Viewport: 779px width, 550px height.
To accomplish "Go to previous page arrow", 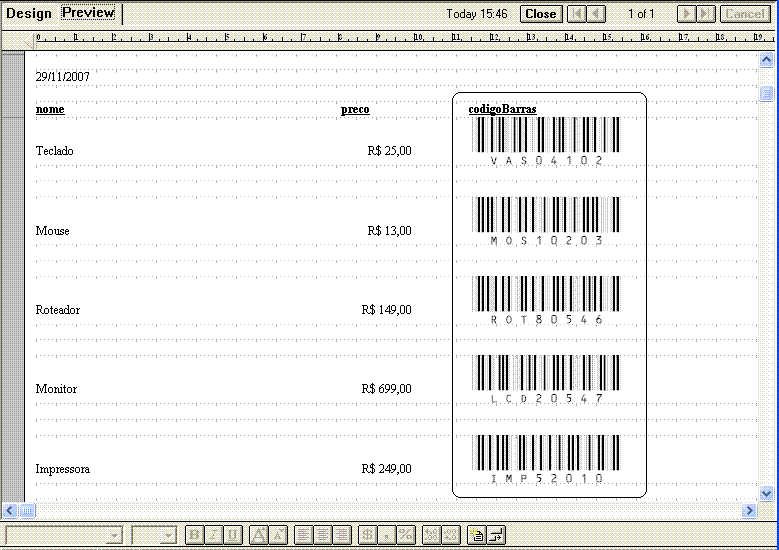I will pos(596,14).
